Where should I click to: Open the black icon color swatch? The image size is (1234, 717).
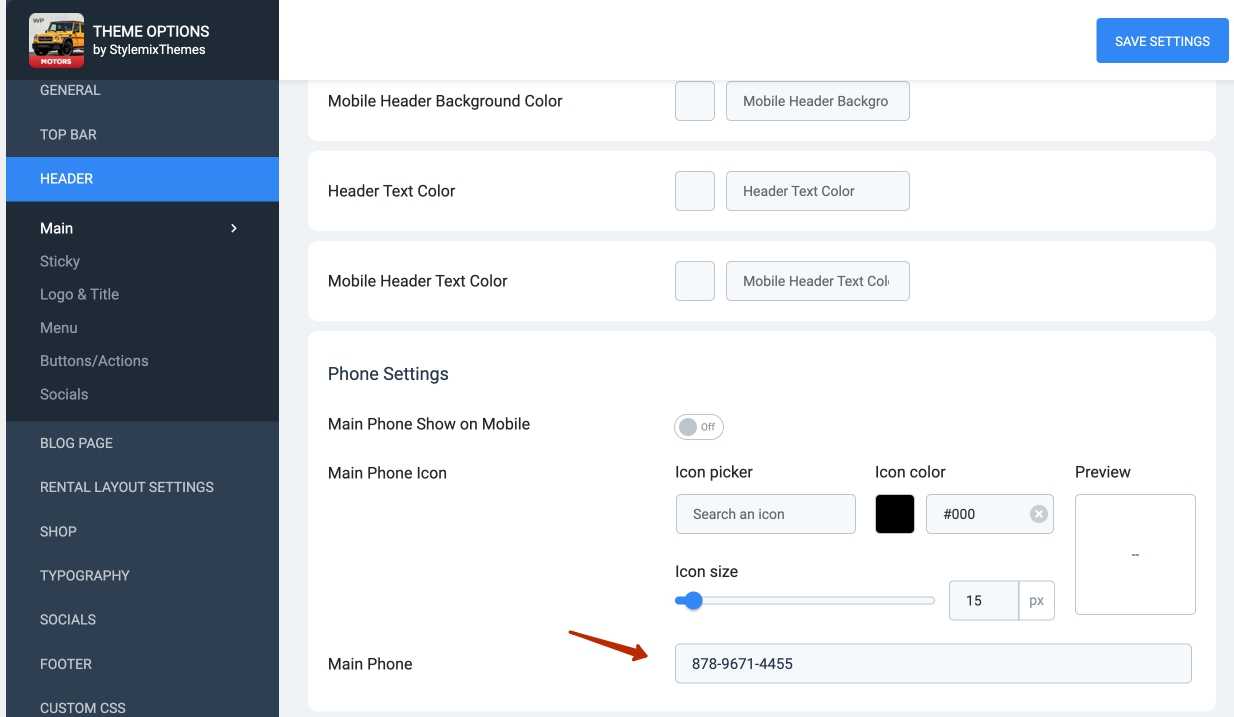(894, 514)
